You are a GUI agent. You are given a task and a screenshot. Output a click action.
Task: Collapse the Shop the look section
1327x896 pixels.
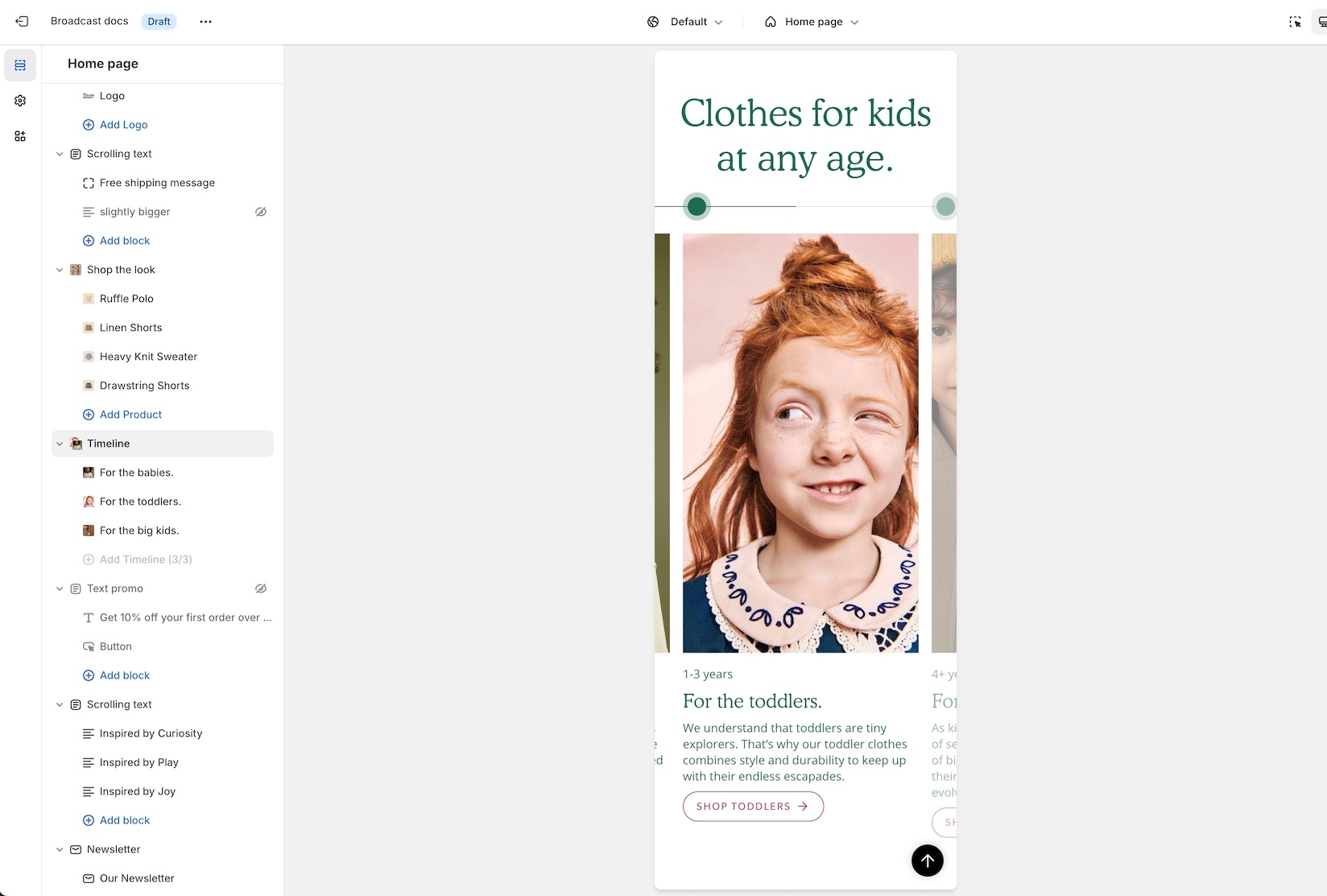coord(60,270)
